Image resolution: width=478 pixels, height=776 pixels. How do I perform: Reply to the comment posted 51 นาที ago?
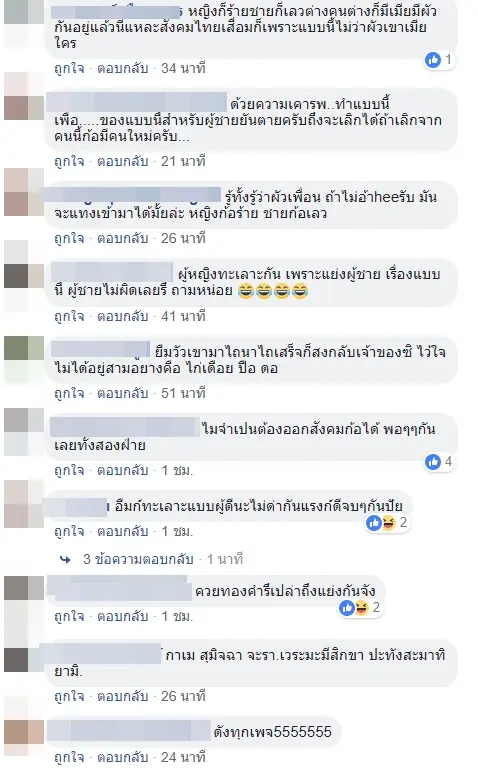coord(122,393)
